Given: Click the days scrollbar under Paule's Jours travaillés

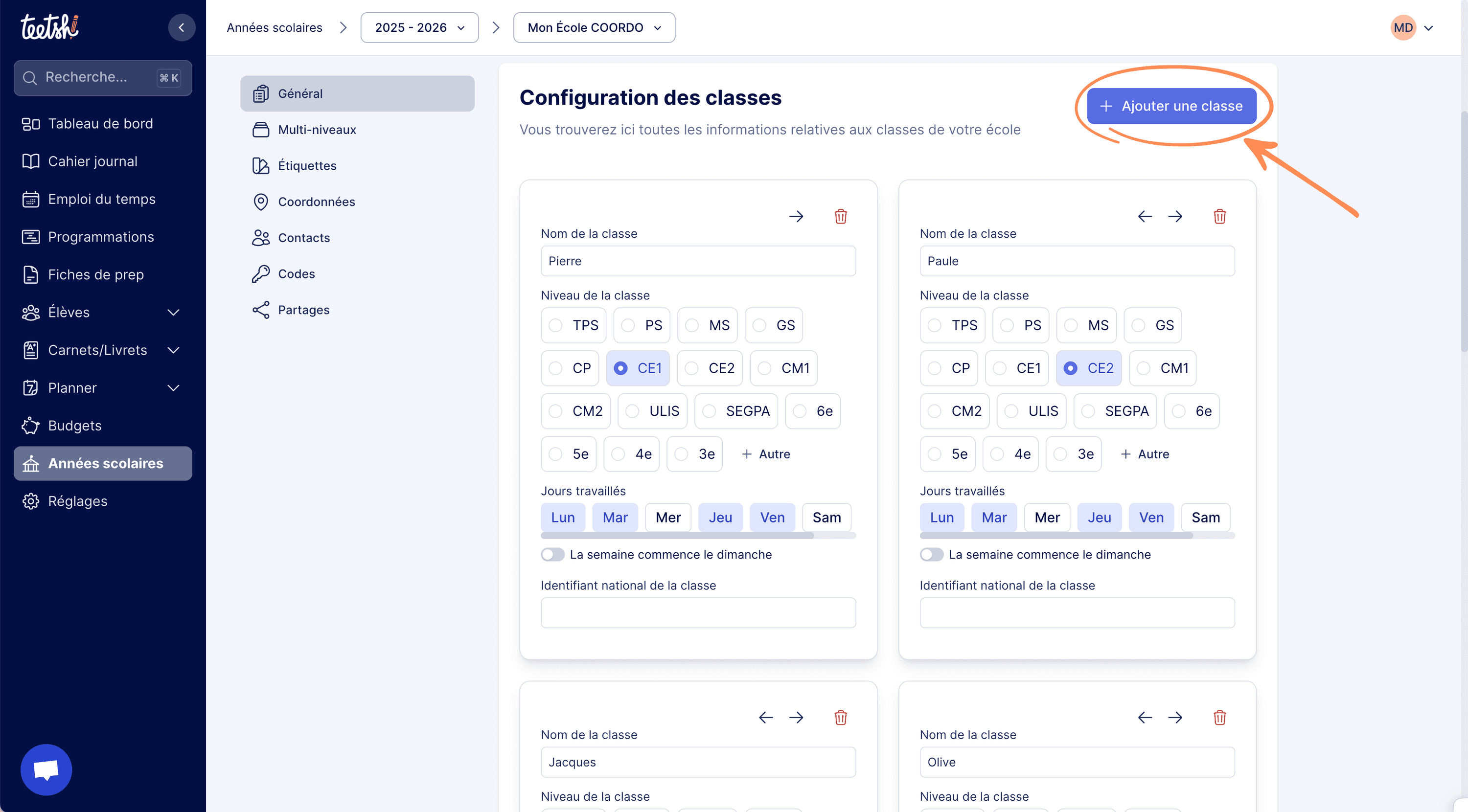Looking at the screenshot, I should pyautogui.click(x=1056, y=536).
